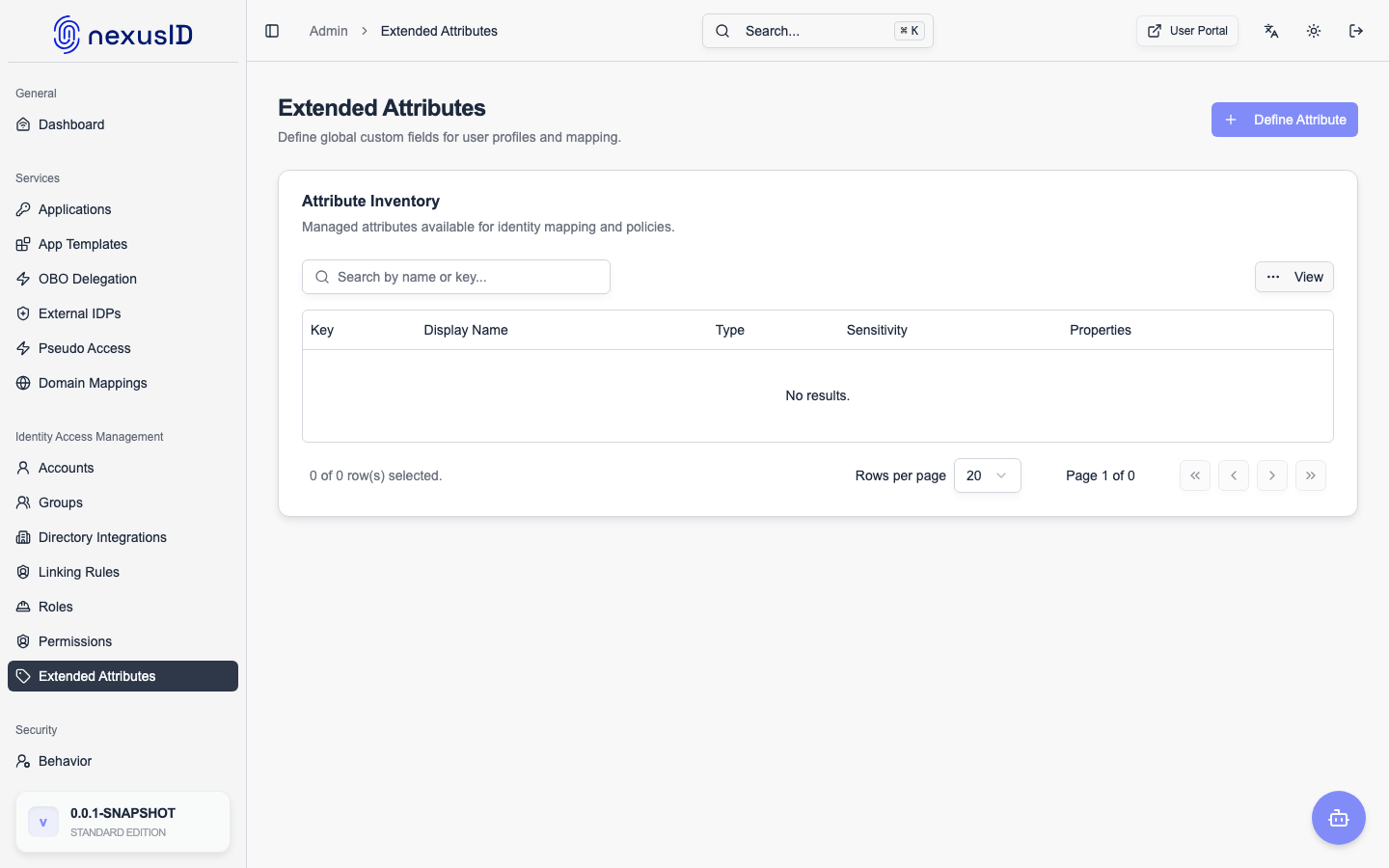Click the Linking Rules shield icon
This screenshot has width=1389, height=868.
[x=23, y=572]
